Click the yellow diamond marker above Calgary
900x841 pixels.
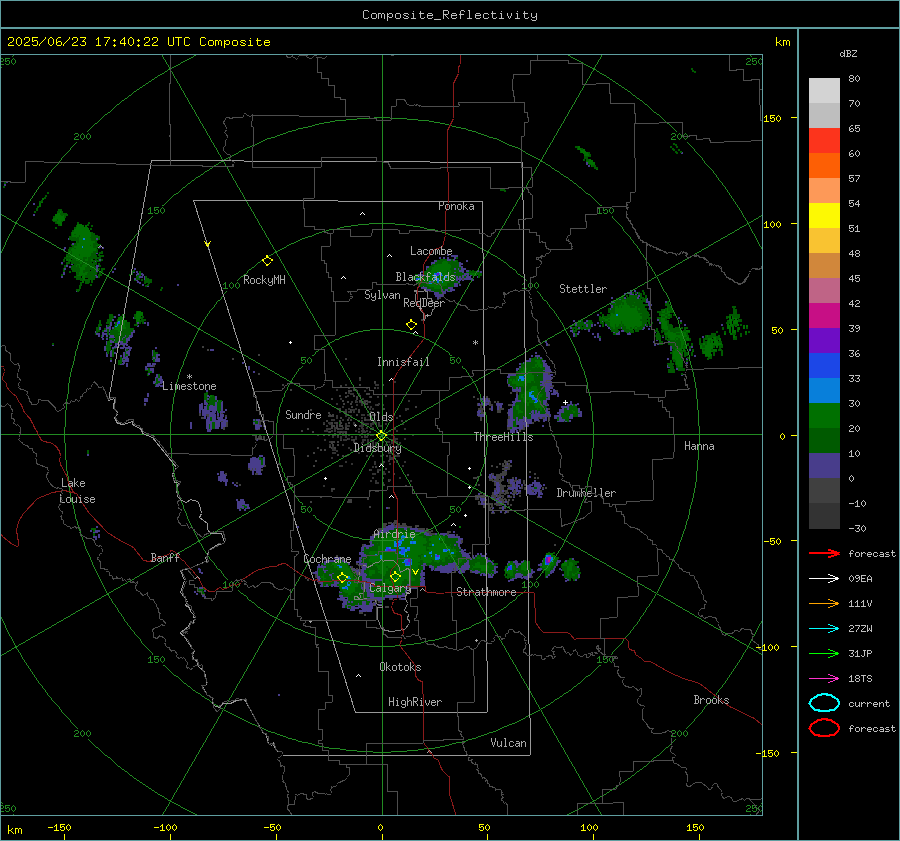coord(395,576)
